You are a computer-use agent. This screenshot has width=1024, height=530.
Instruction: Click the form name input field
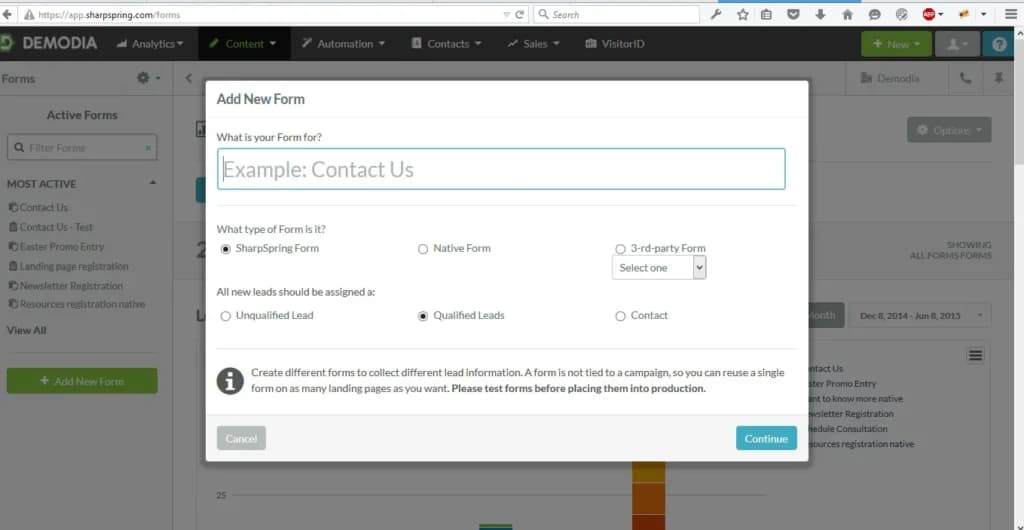(501, 169)
